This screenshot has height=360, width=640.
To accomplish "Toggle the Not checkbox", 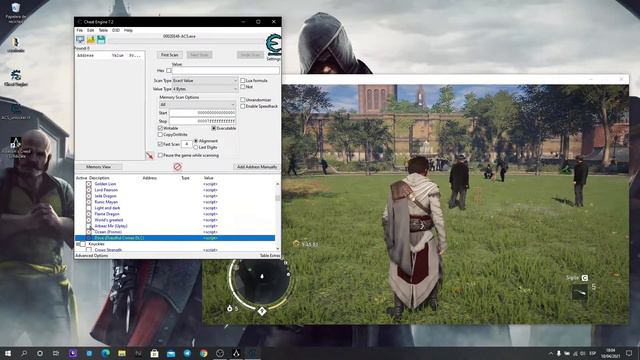I will [242, 87].
